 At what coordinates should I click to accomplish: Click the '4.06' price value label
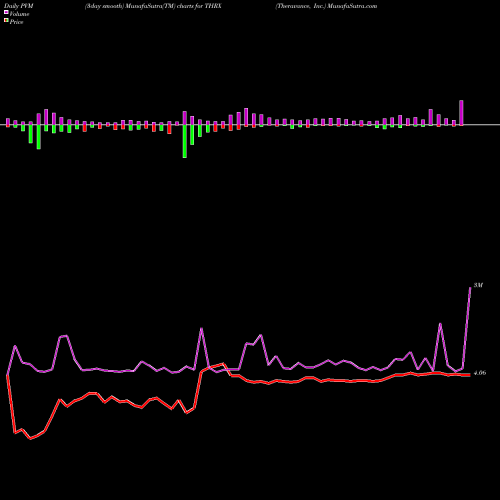click(480, 373)
